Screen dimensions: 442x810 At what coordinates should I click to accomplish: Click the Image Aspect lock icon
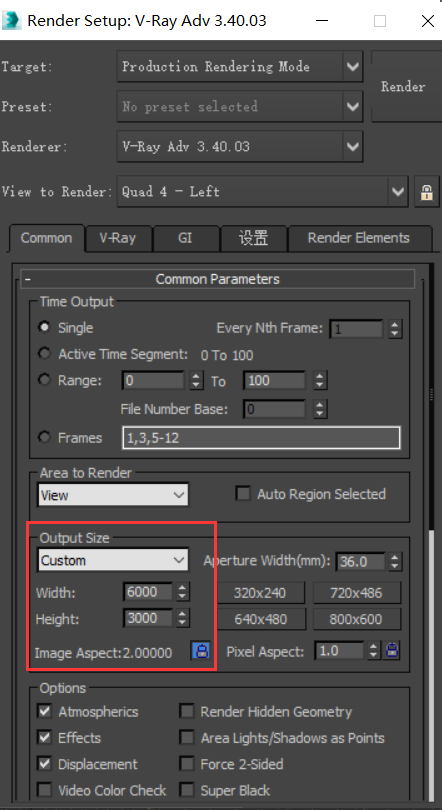pos(200,650)
